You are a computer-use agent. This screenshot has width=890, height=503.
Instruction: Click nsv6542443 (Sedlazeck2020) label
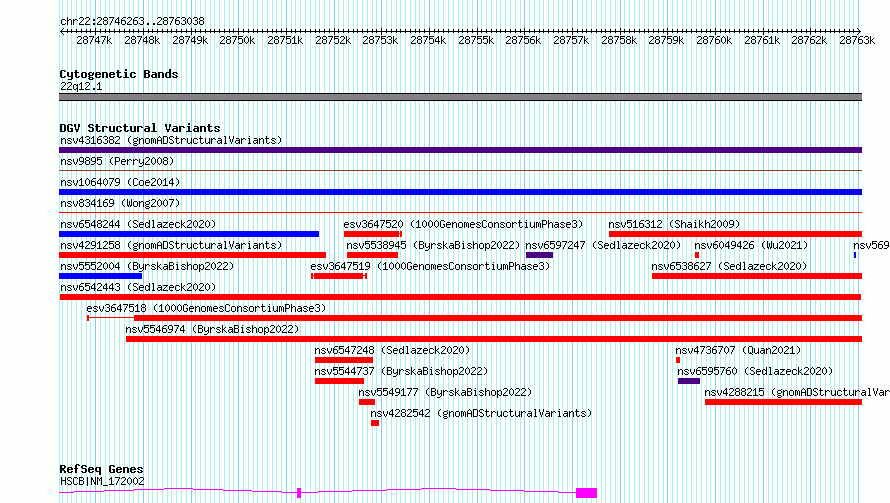(x=138, y=287)
